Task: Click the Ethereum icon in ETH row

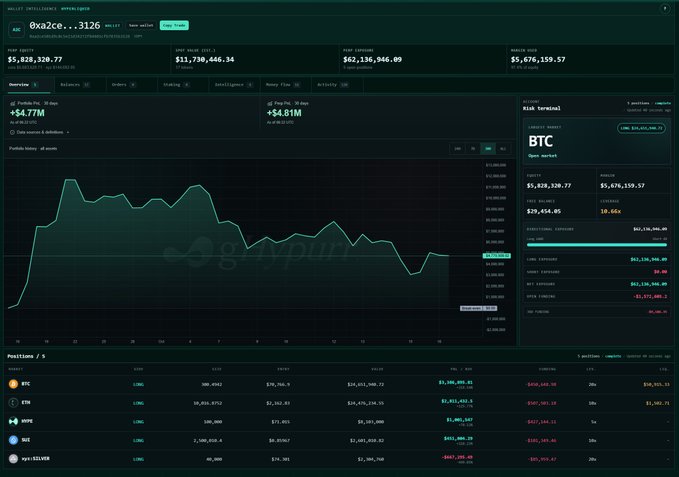Action: coord(13,403)
